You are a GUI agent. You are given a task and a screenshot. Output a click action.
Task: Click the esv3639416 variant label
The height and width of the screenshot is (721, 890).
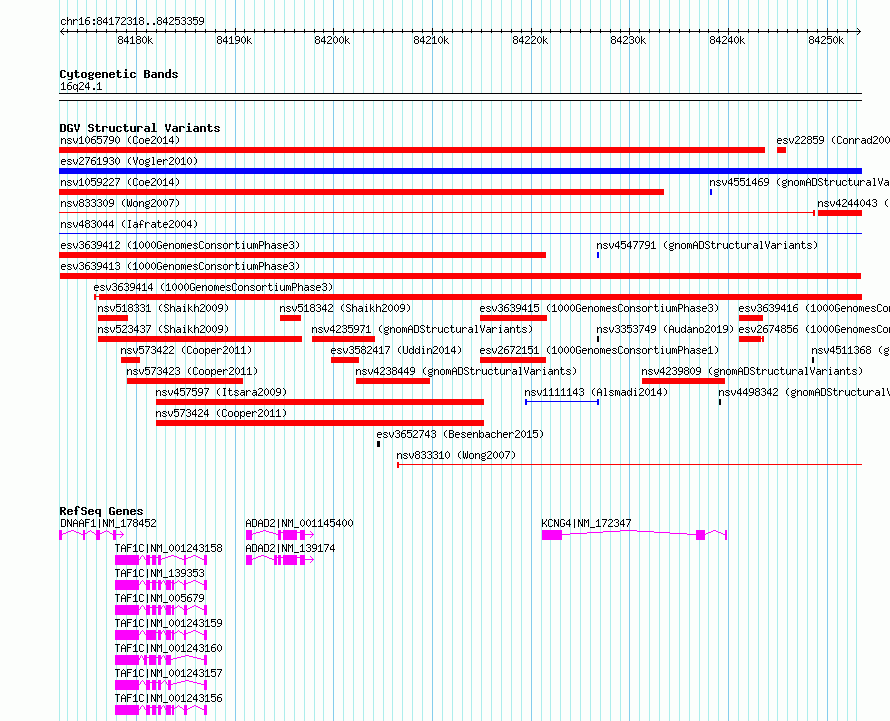814,308
